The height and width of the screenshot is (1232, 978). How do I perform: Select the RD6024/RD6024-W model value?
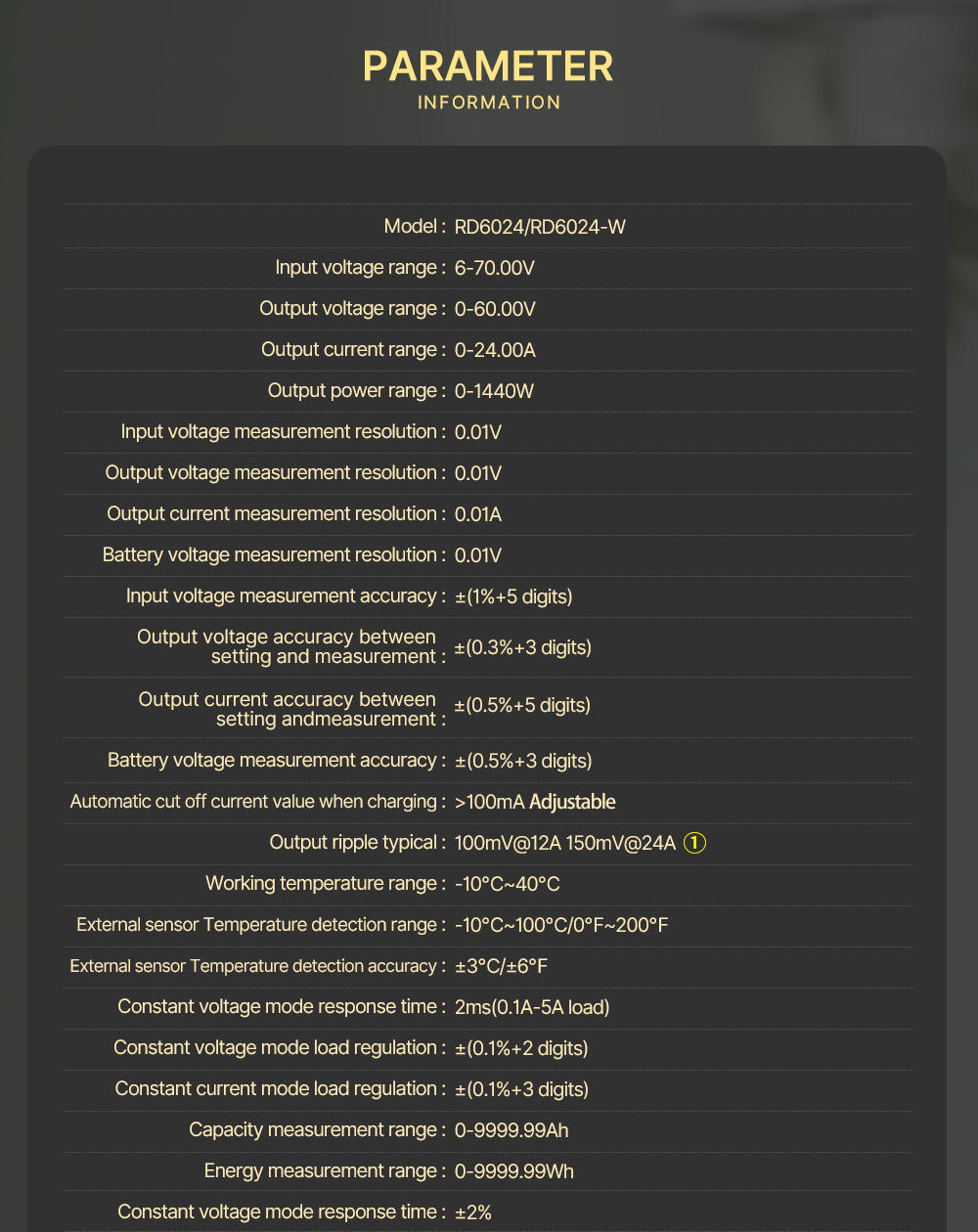pos(540,227)
